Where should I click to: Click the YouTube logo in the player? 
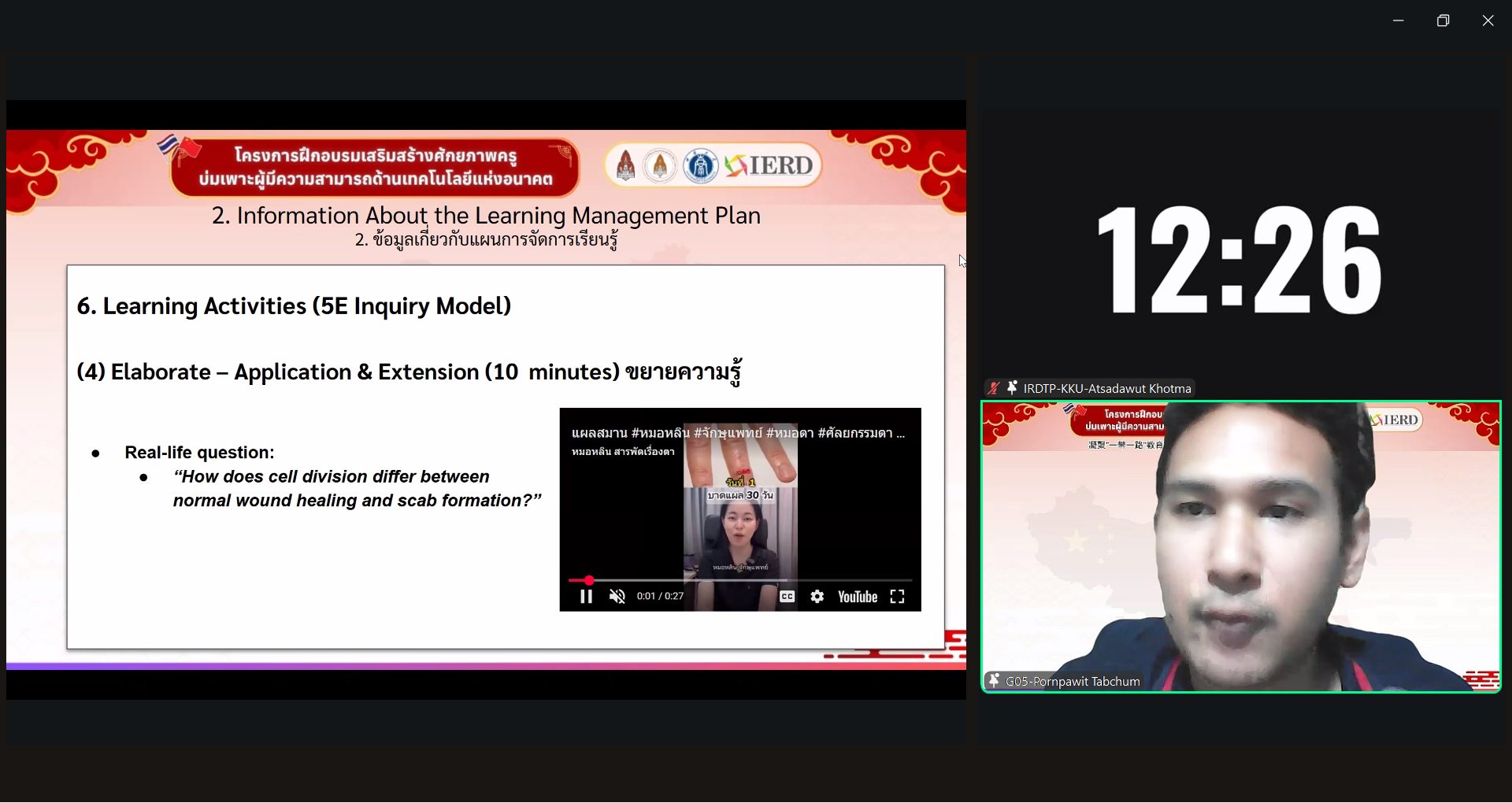pos(857,597)
